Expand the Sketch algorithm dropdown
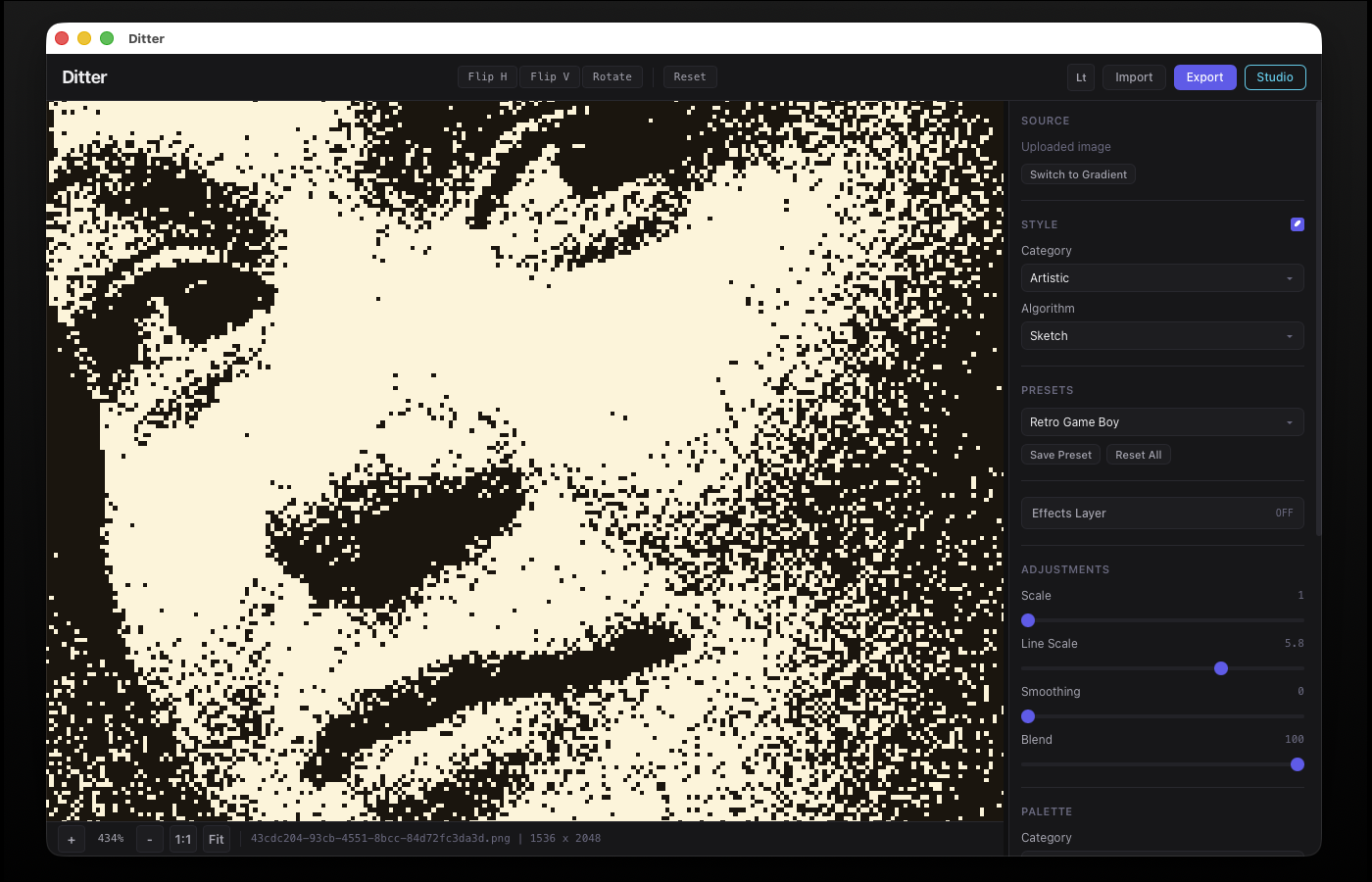 (1162, 336)
